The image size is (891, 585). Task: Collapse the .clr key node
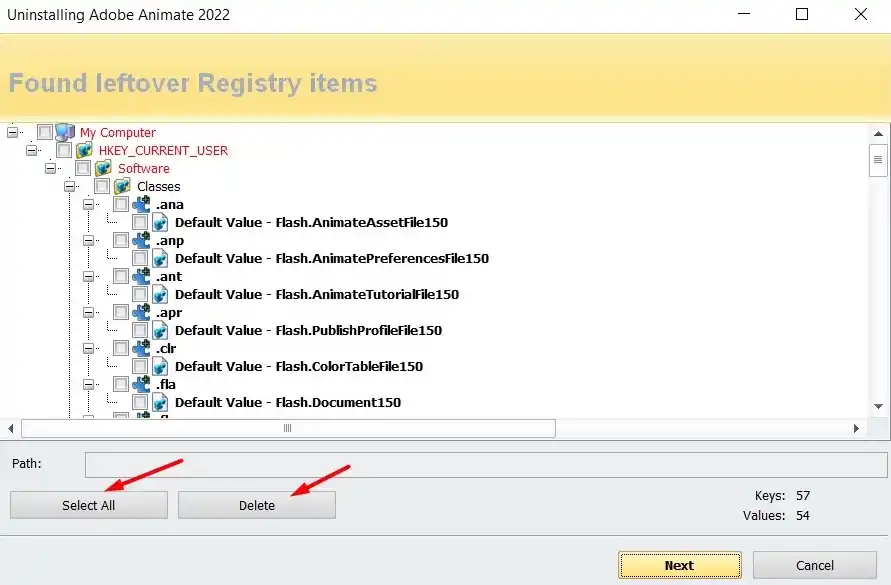(89, 348)
